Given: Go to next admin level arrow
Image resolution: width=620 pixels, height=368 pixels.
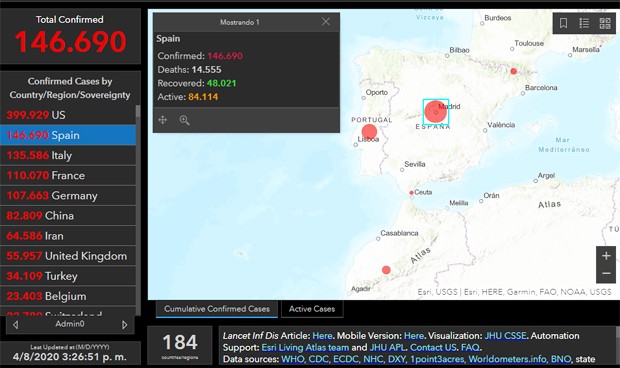Looking at the screenshot, I should 125,325.
